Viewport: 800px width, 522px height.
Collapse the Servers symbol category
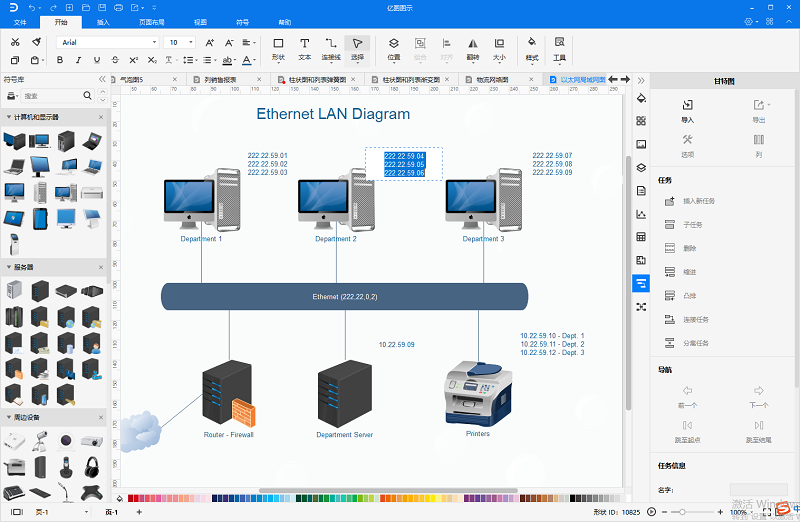[9, 267]
